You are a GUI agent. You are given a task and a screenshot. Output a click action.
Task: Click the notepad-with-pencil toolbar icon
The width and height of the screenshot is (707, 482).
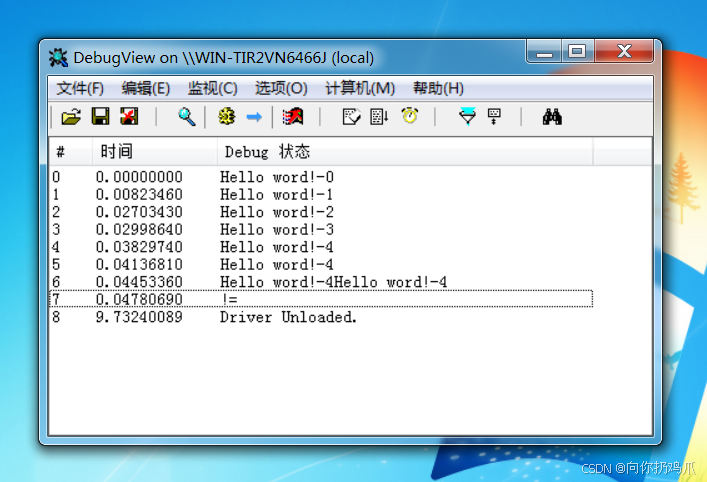(x=351, y=117)
